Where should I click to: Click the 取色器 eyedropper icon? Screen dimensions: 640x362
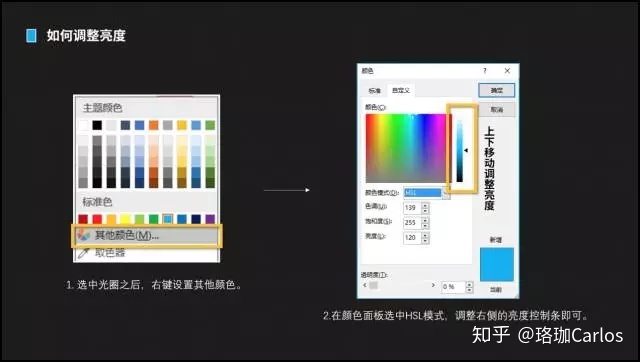pos(83,253)
